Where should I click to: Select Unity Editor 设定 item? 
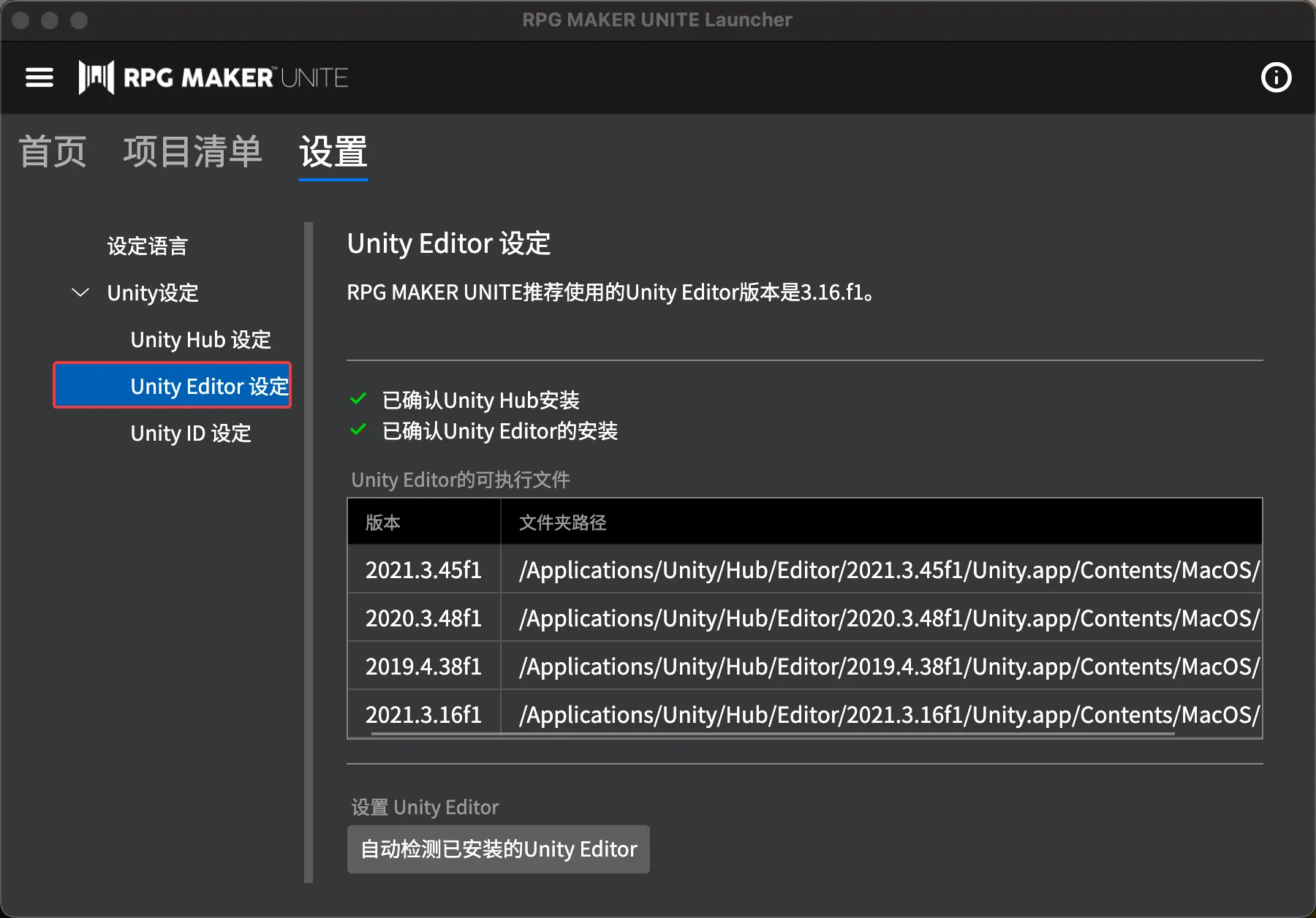173,385
